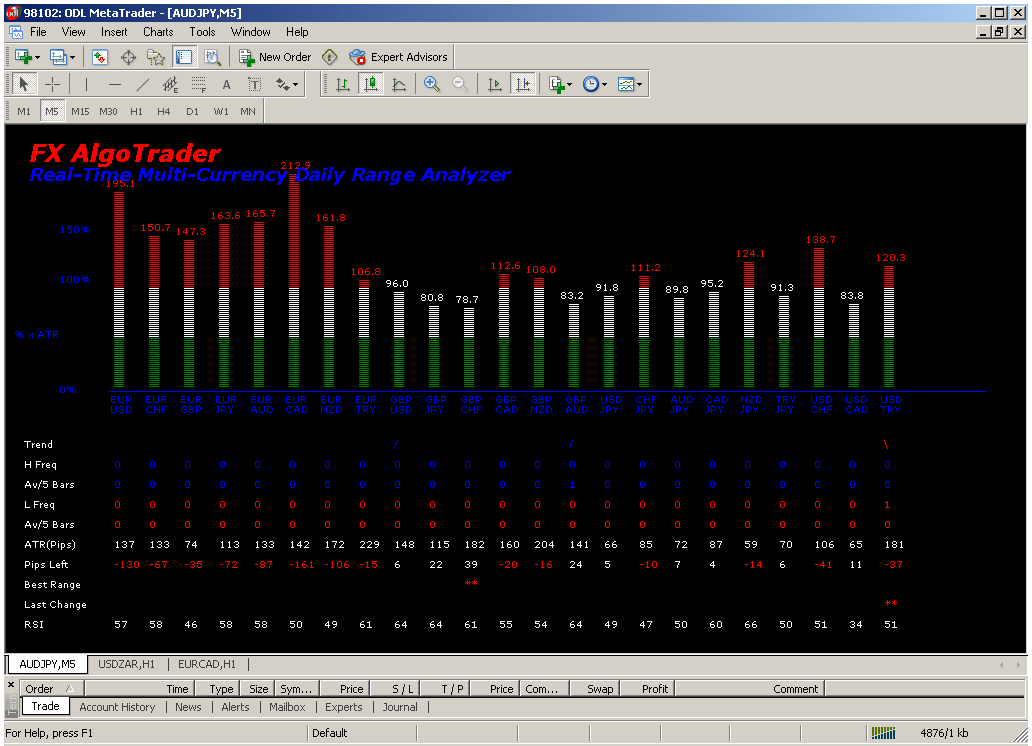This screenshot has width=1032, height=746.
Task: Close the Terminal panel with its x
Action: coord(11,685)
